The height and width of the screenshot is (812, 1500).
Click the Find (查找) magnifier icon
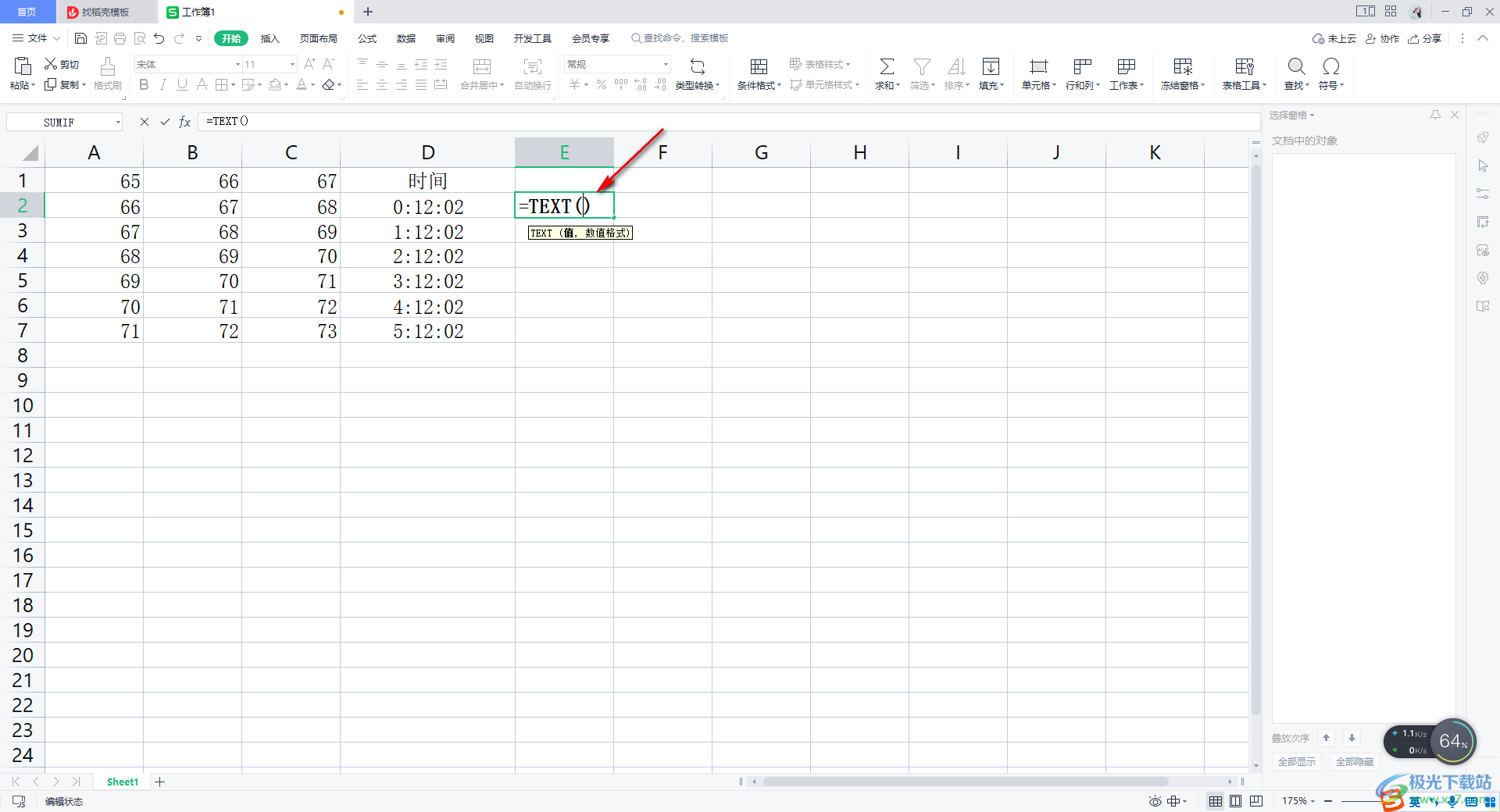coord(1296,66)
